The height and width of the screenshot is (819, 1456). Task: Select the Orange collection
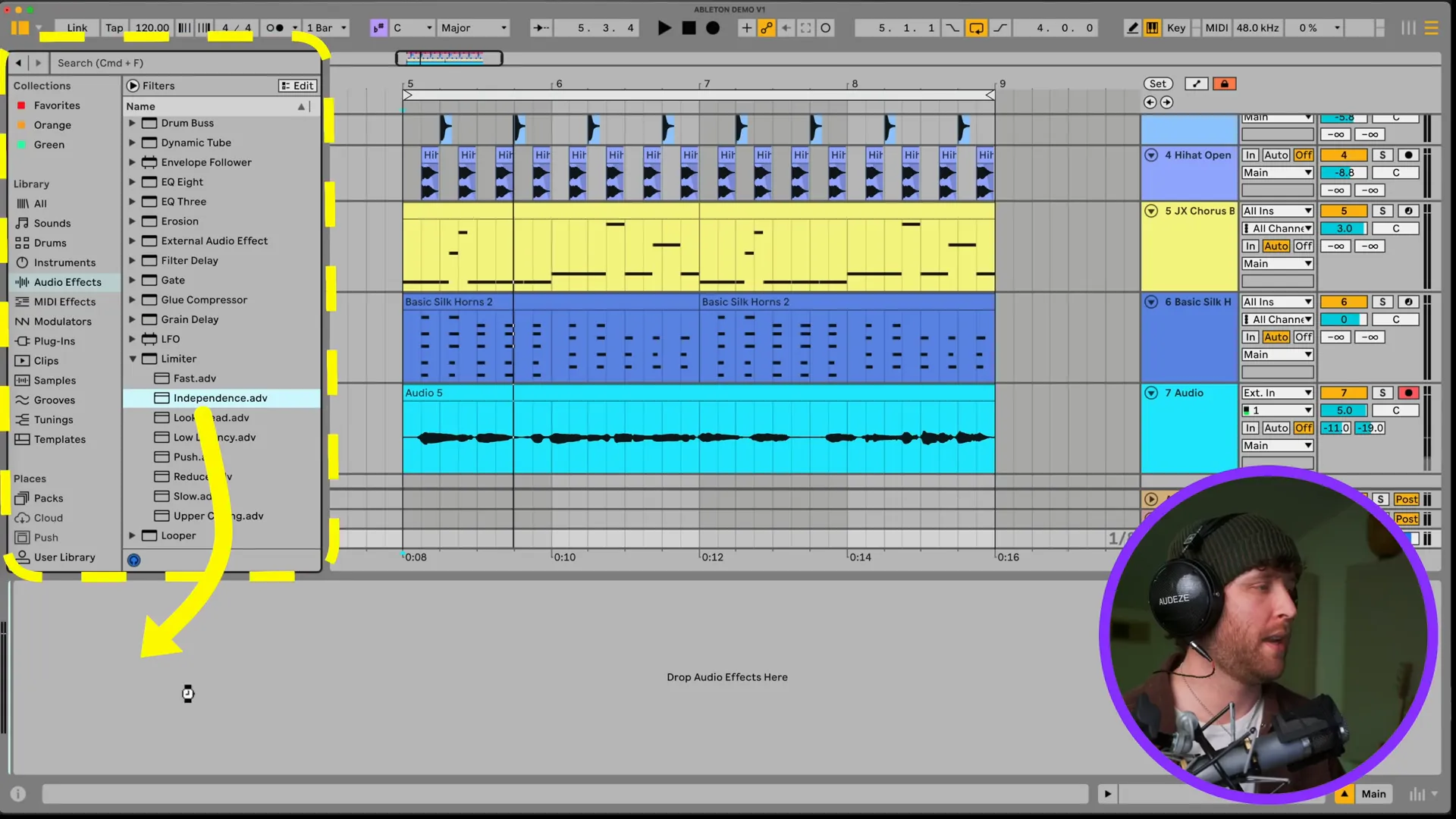52,125
